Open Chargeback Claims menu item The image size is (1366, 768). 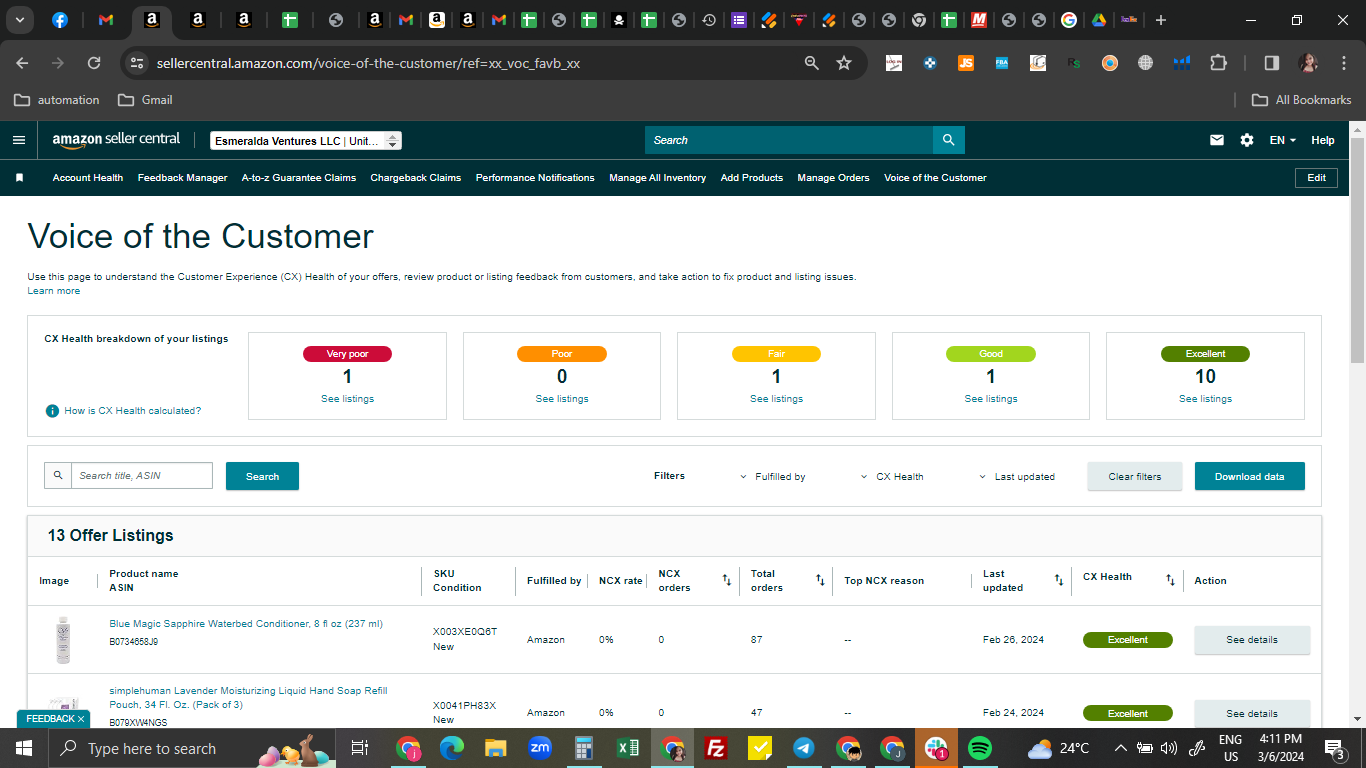[x=416, y=178]
